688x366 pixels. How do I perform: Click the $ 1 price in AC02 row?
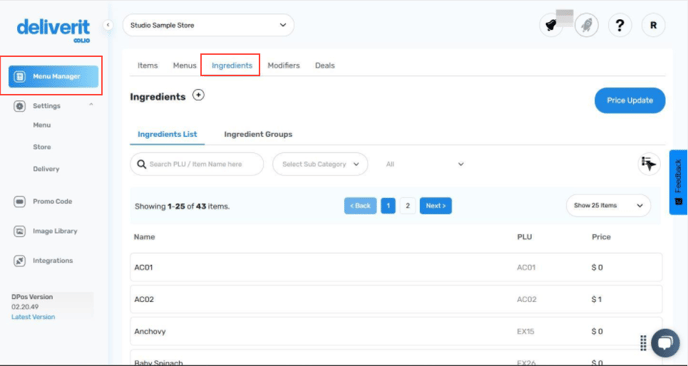(x=596, y=299)
